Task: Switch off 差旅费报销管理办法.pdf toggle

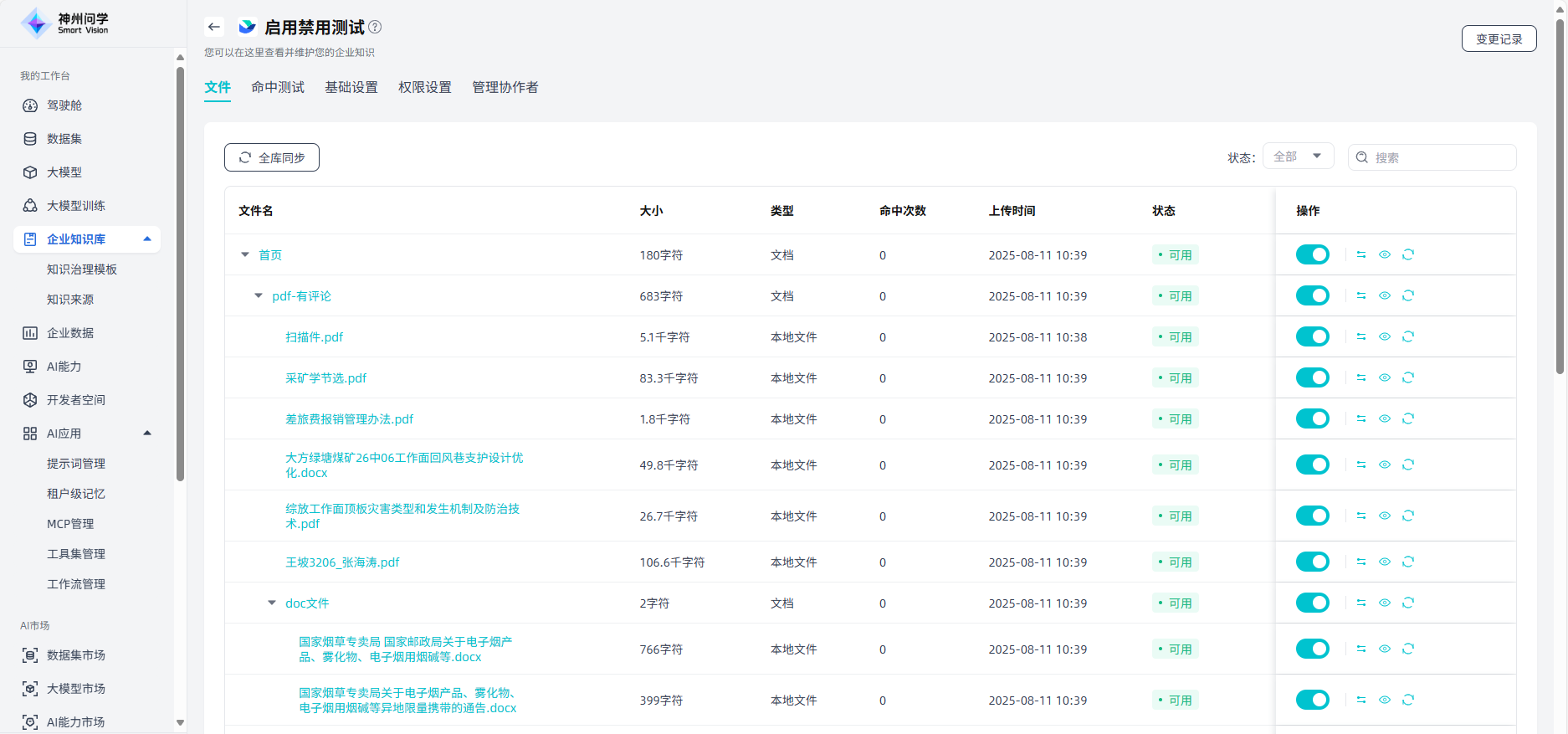Action: coord(1312,418)
